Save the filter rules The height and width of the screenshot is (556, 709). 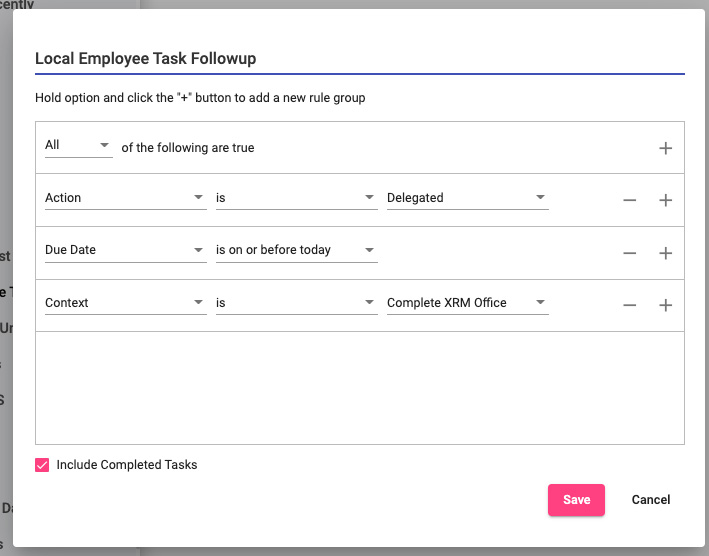pyautogui.click(x=576, y=500)
